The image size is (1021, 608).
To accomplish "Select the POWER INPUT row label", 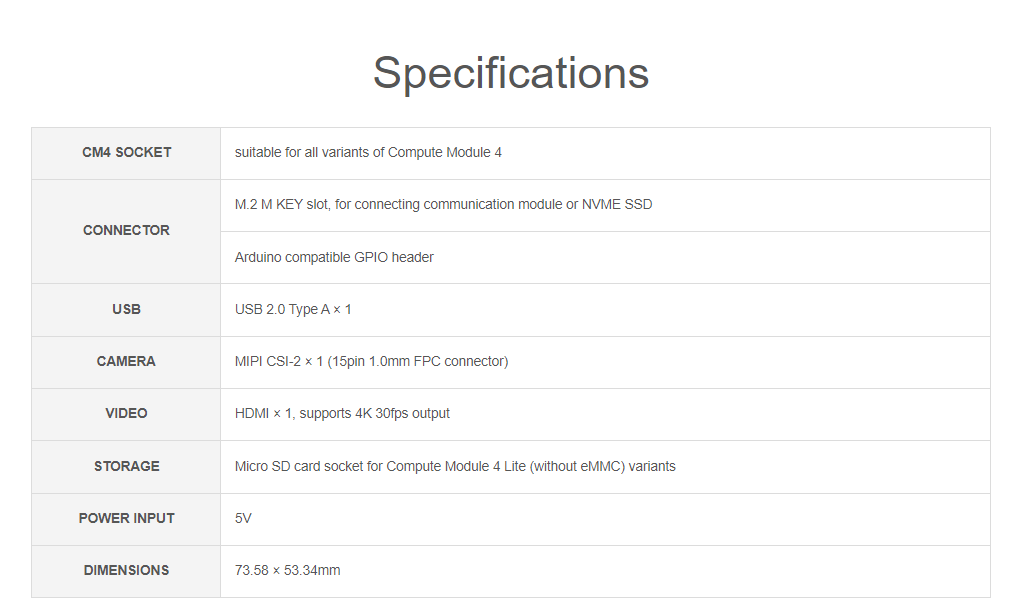I will coord(126,518).
